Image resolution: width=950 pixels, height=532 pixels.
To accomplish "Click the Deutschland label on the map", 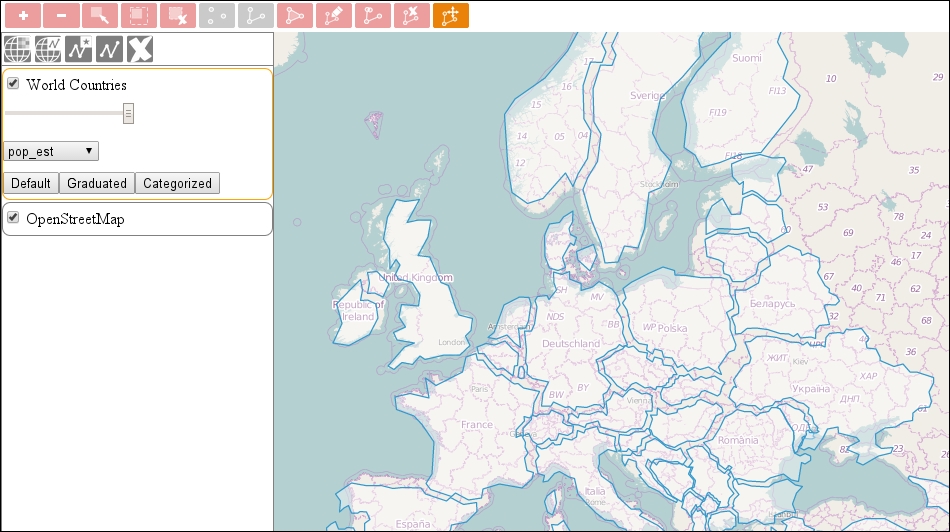I will pyautogui.click(x=571, y=344).
